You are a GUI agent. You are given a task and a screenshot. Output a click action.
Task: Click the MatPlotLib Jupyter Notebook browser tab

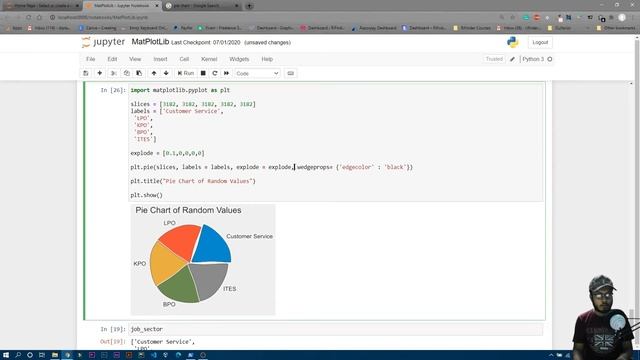click(x=121, y=6)
